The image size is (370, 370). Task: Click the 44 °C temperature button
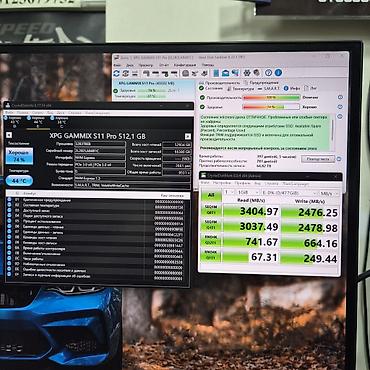tap(20, 181)
